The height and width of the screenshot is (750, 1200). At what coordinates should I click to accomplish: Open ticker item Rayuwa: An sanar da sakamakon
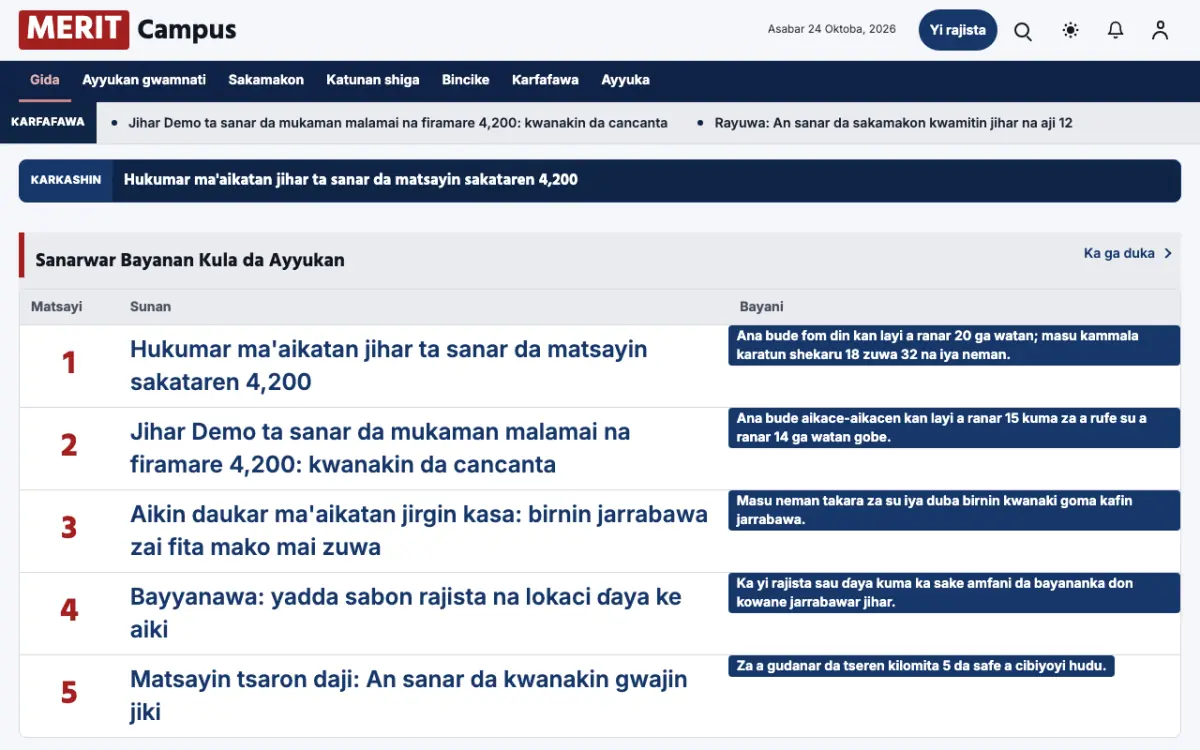point(893,123)
